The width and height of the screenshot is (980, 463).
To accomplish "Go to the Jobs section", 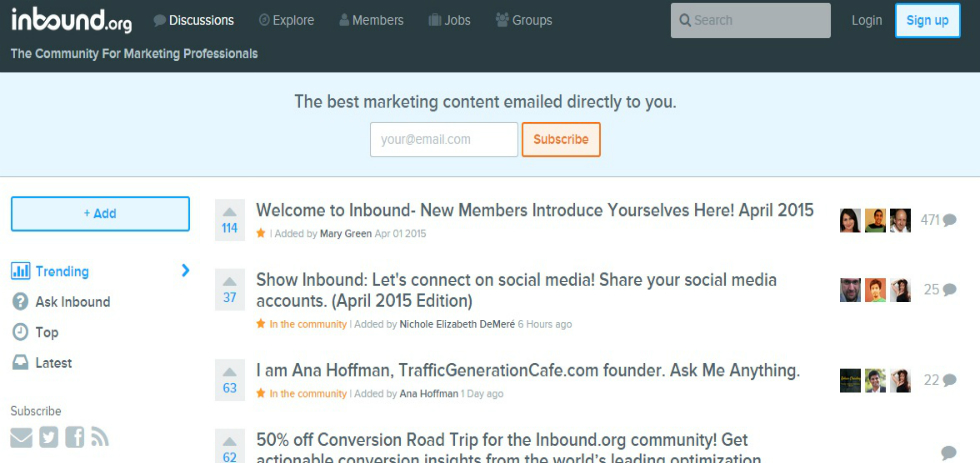I will 449,20.
